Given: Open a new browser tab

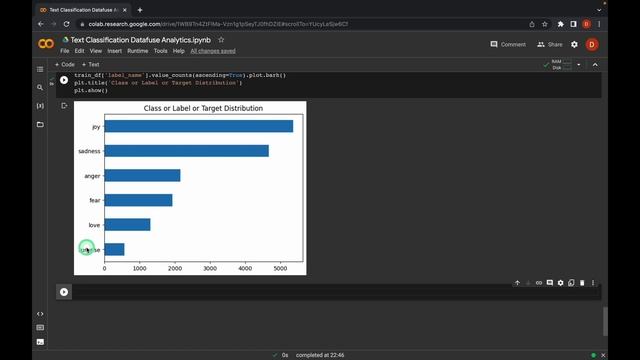Looking at the screenshot, I should 140,10.
